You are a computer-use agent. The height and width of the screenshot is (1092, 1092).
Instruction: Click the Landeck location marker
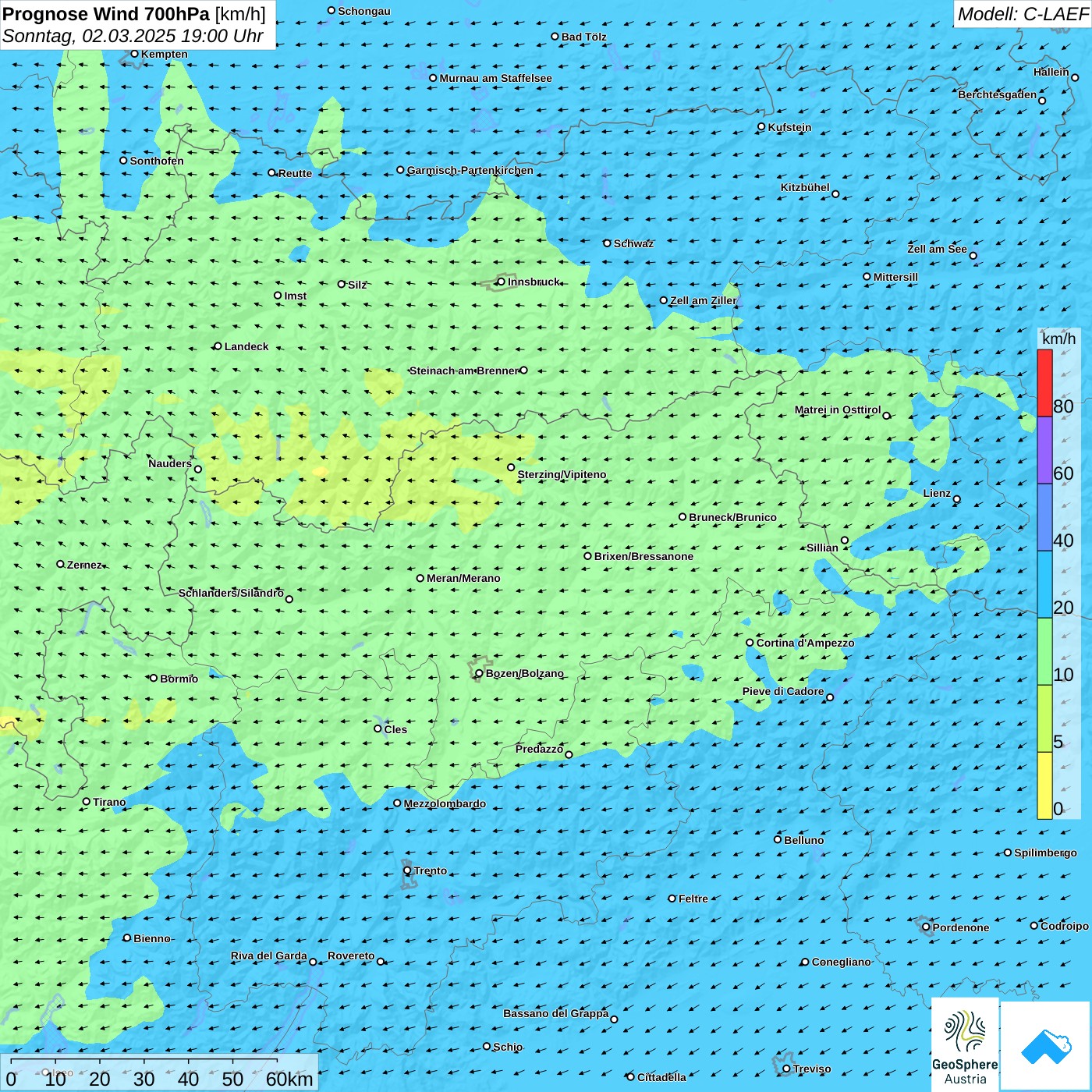point(218,346)
